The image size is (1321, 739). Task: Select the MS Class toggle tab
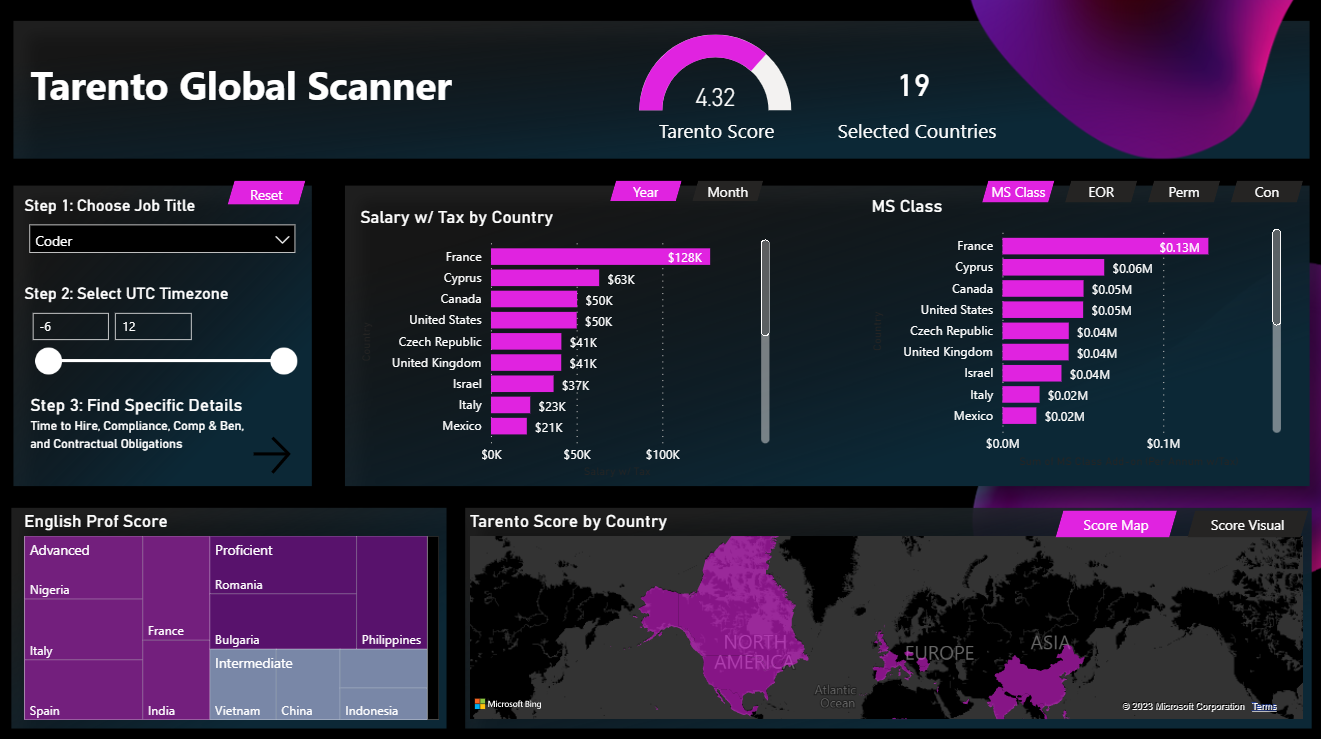(1017, 192)
